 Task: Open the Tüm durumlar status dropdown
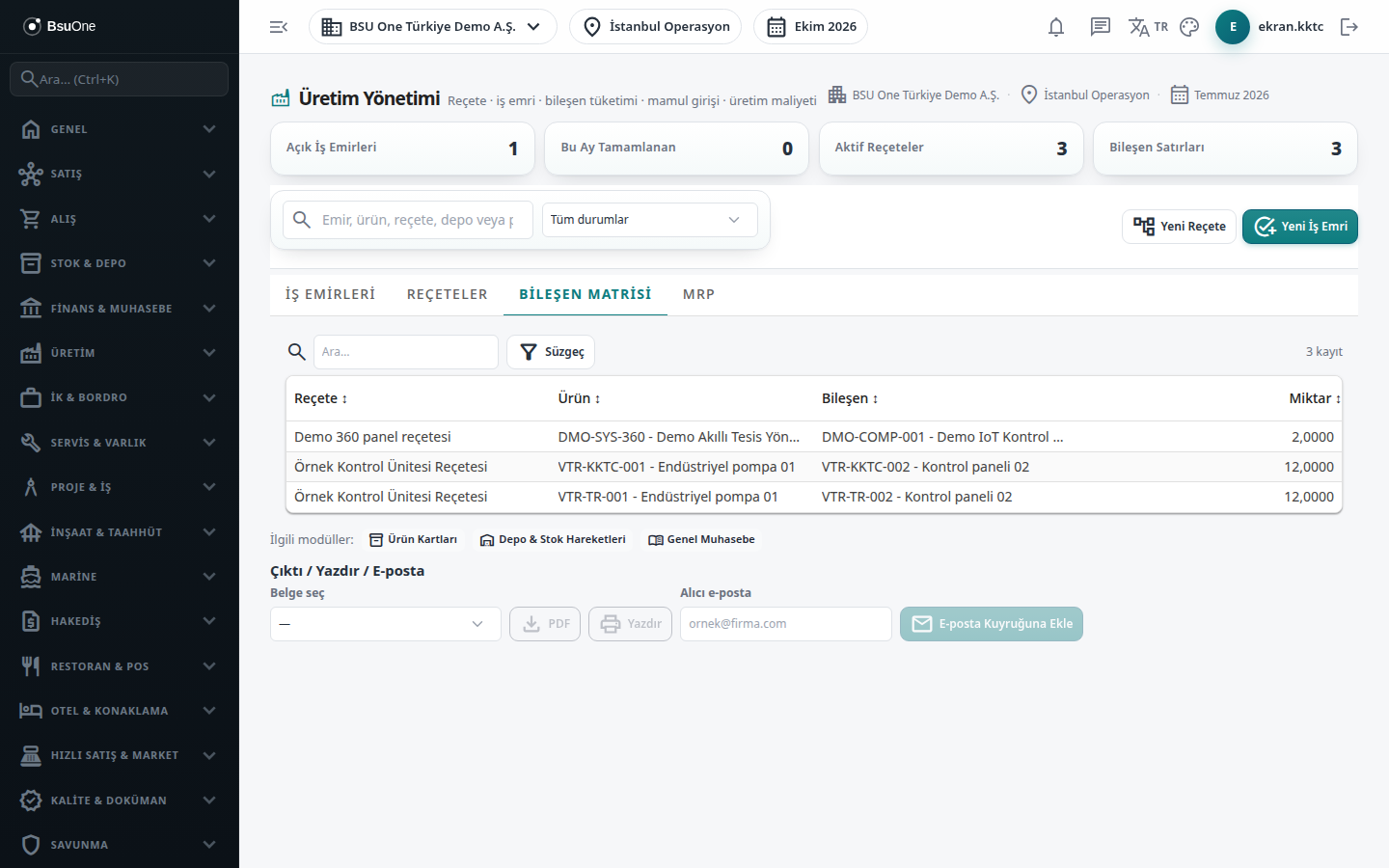click(x=650, y=220)
